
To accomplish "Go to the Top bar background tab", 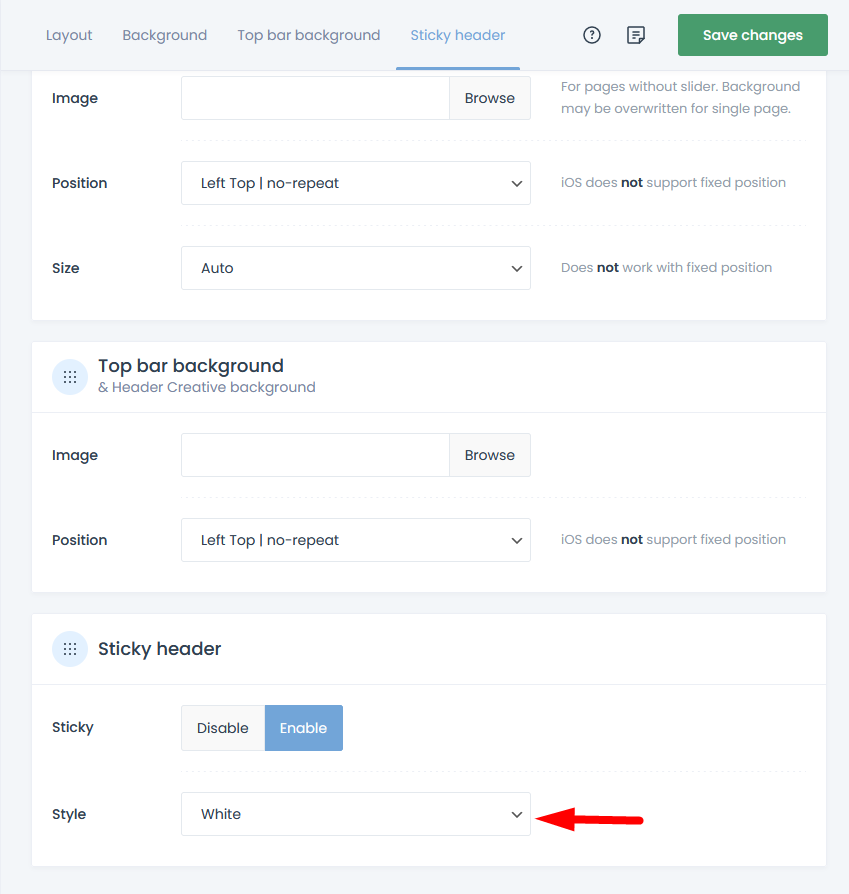I will tap(308, 35).
